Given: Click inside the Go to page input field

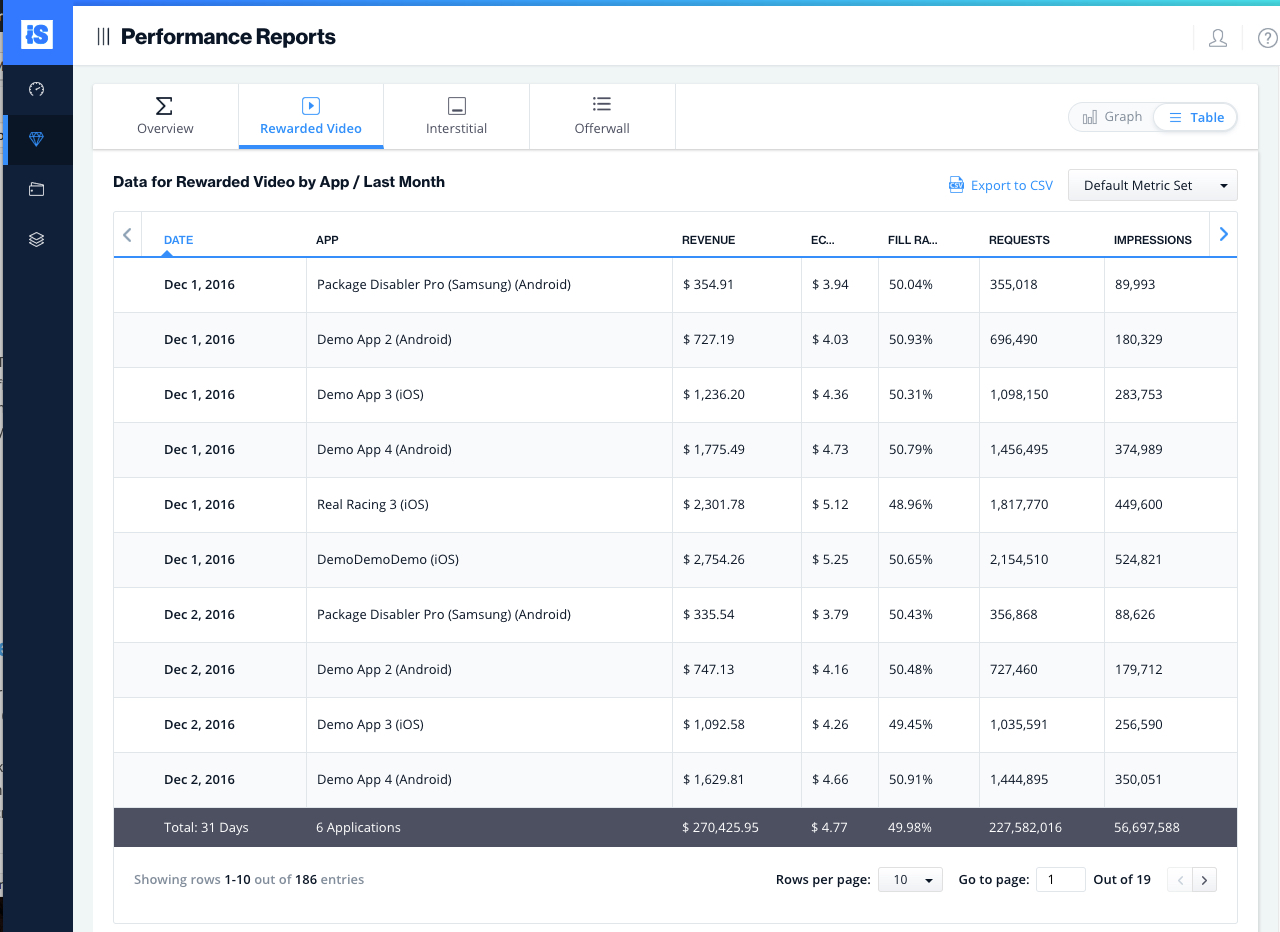Looking at the screenshot, I should (1060, 879).
